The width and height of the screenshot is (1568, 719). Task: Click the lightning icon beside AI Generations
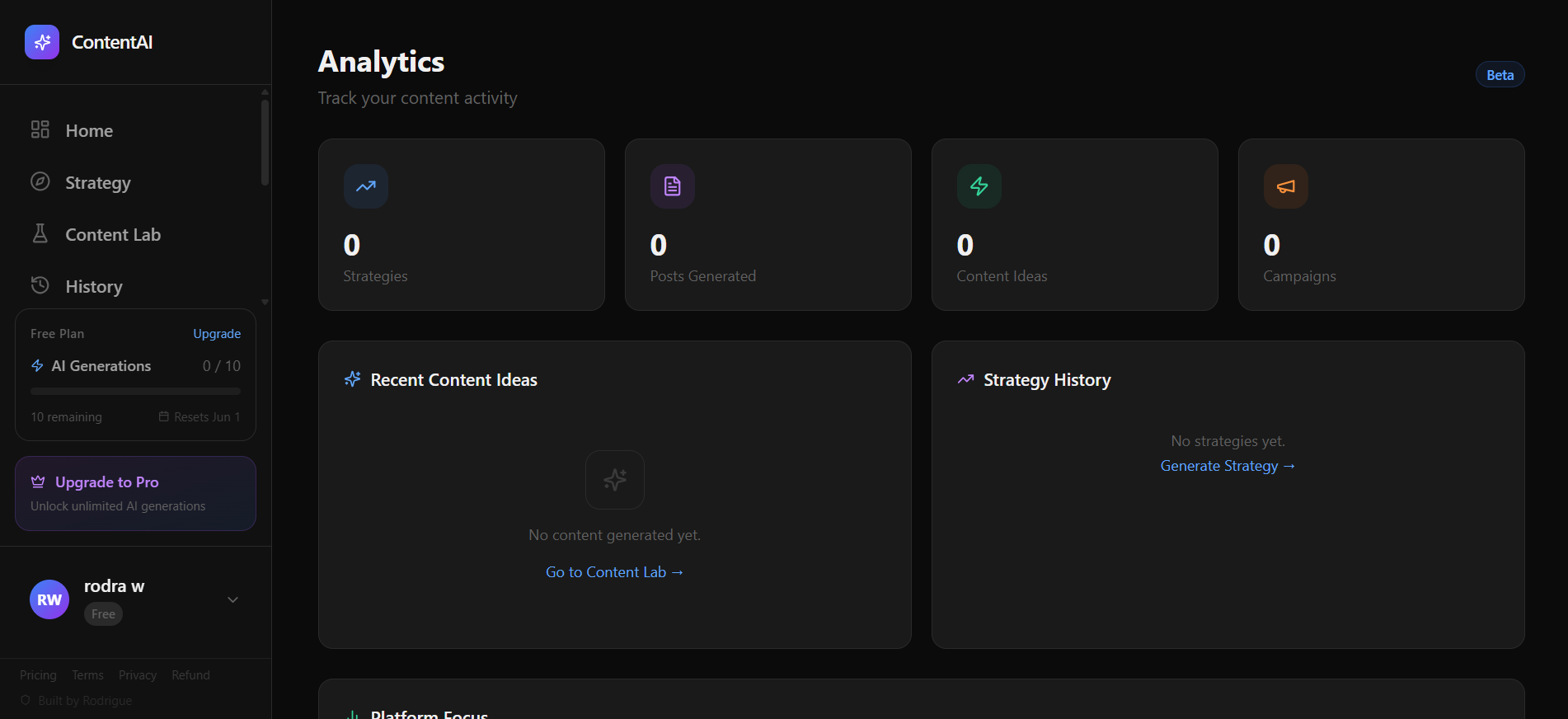37,365
